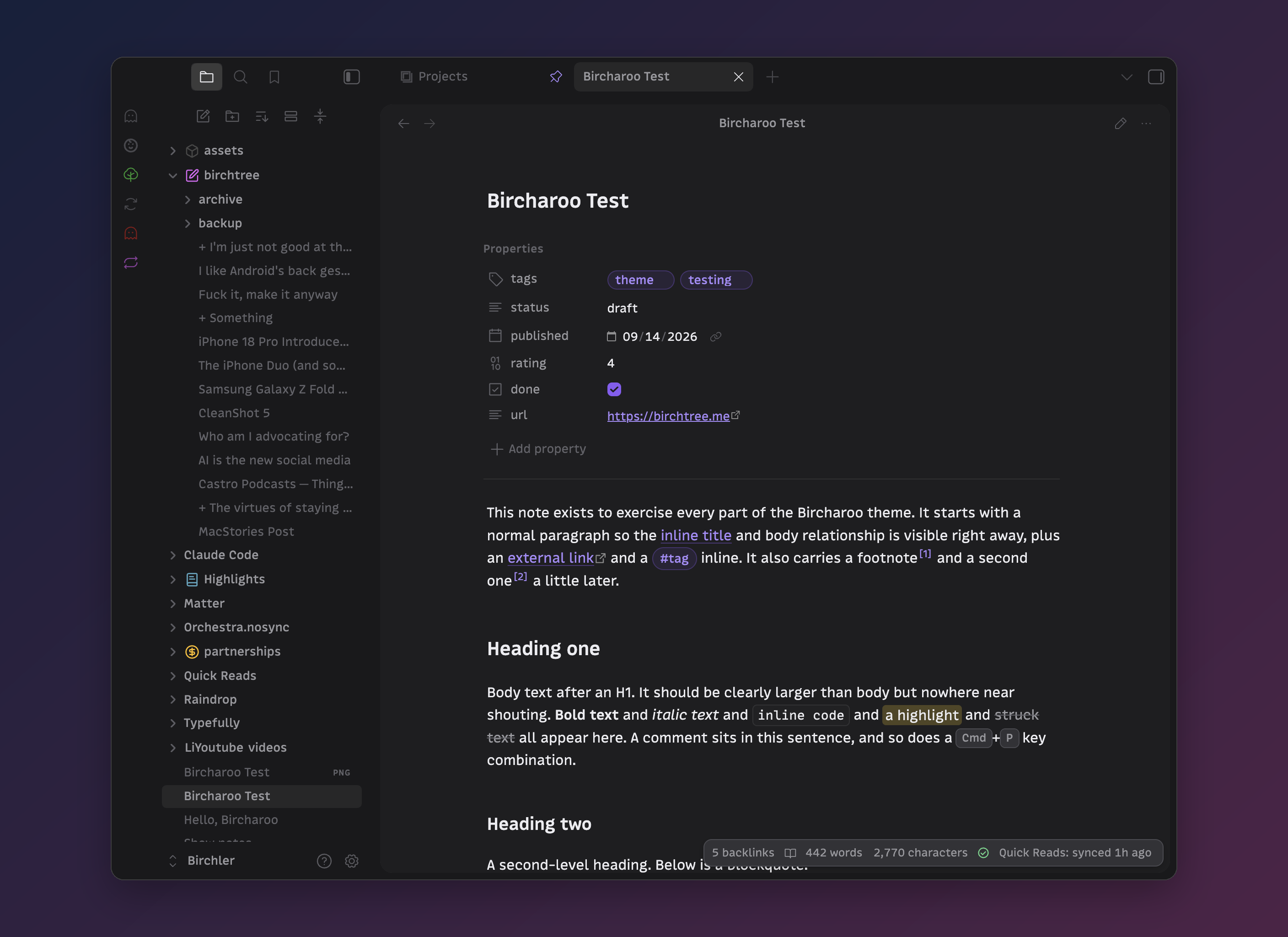Open the search pane icon
Screen dimensions: 1288x937
pyautogui.click(x=240, y=77)
